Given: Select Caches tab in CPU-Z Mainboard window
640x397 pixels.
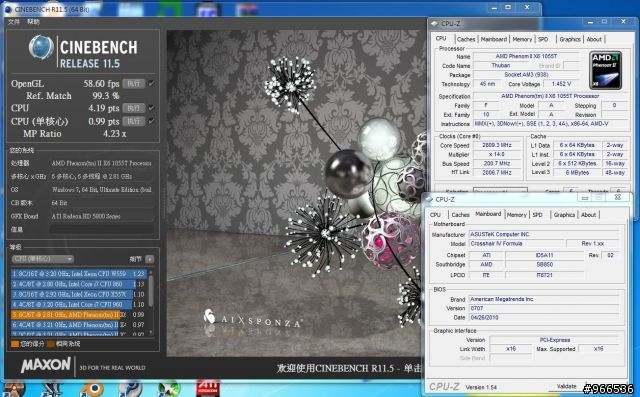Looking at the screenshot, I should pos(460,215).
